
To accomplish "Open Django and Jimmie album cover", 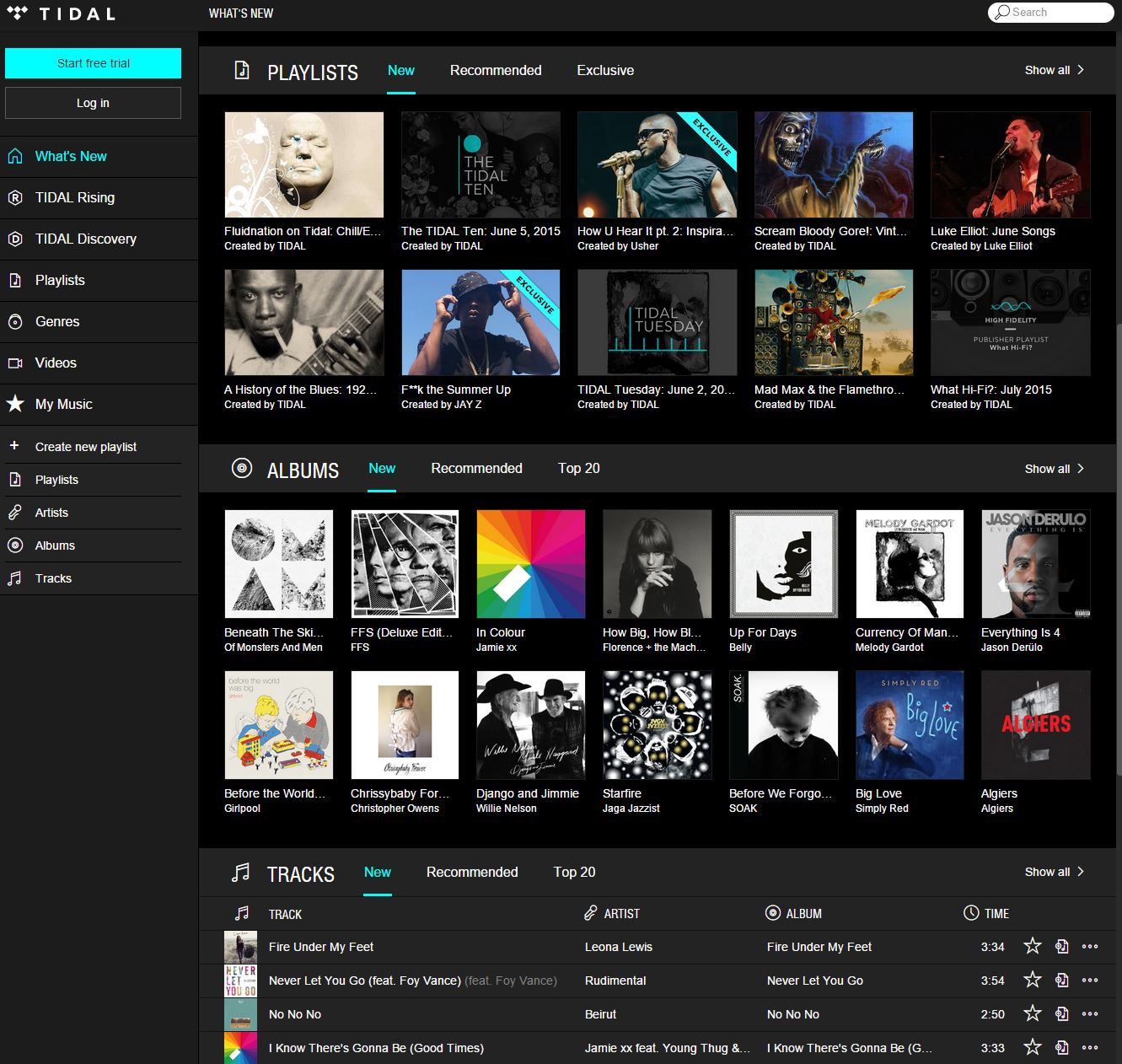I will pyautogui.click(x=530, y=725).
